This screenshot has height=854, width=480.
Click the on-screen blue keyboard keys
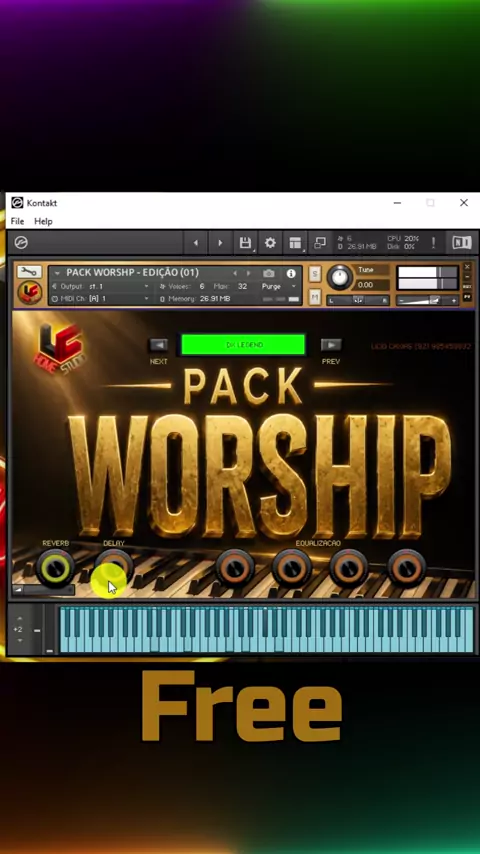coord(266,630)
